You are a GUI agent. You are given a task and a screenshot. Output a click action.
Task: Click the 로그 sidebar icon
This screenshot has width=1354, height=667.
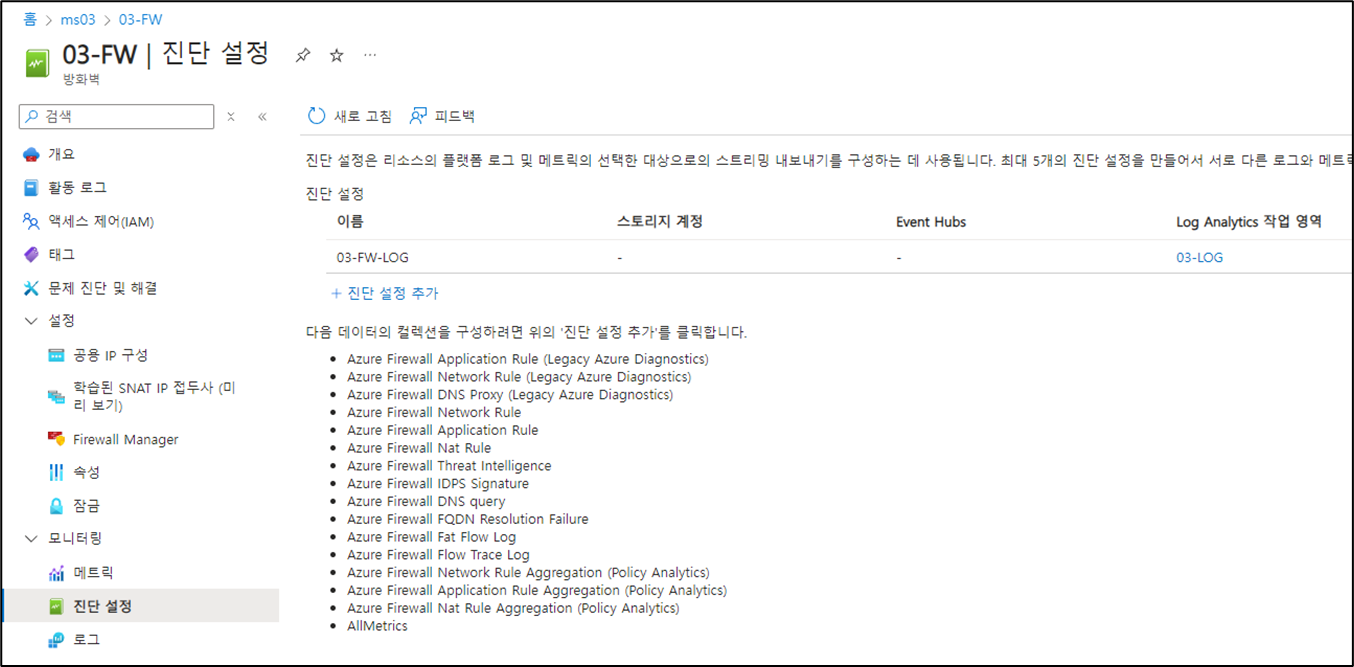(56, 640)
